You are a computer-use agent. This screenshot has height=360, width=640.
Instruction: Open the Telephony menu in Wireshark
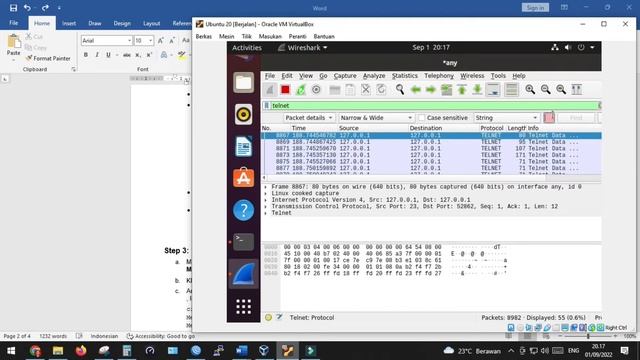pos(439,76)
